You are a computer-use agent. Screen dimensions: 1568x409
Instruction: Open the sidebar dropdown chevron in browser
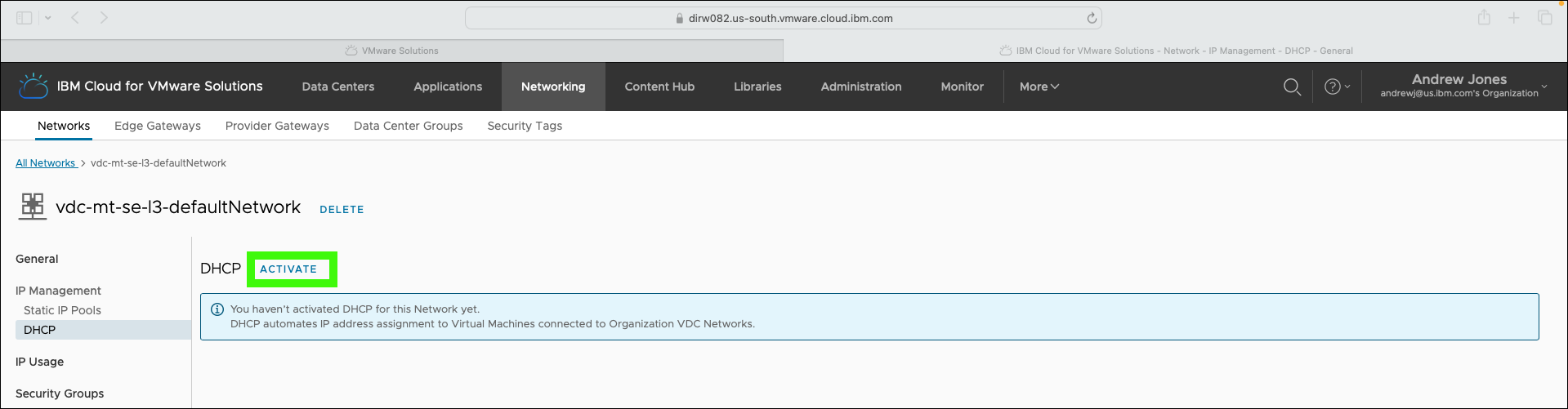48,18
